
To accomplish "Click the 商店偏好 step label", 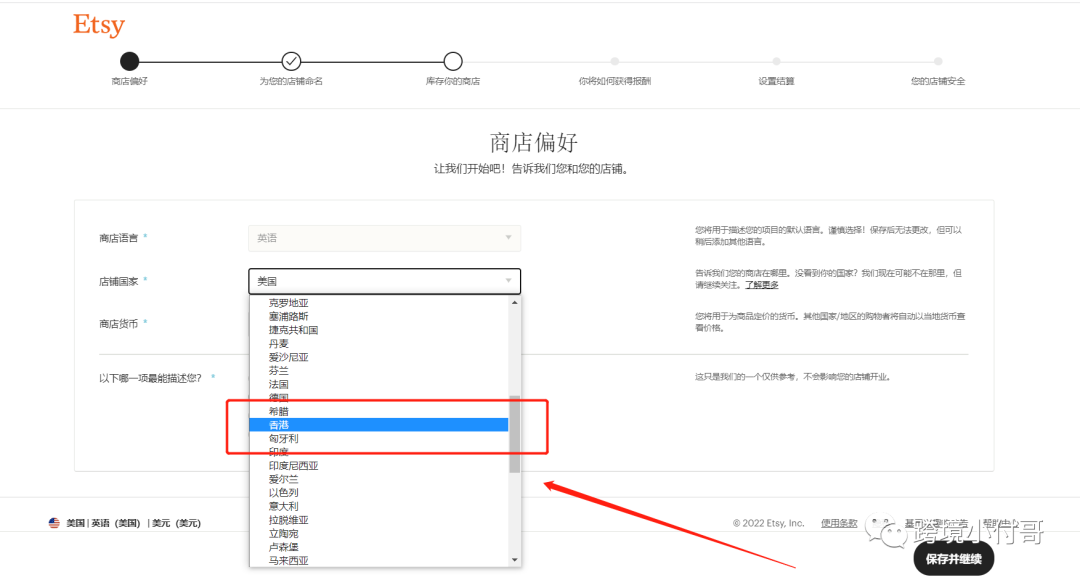I will pyautogui.click(x=129, y=81).
